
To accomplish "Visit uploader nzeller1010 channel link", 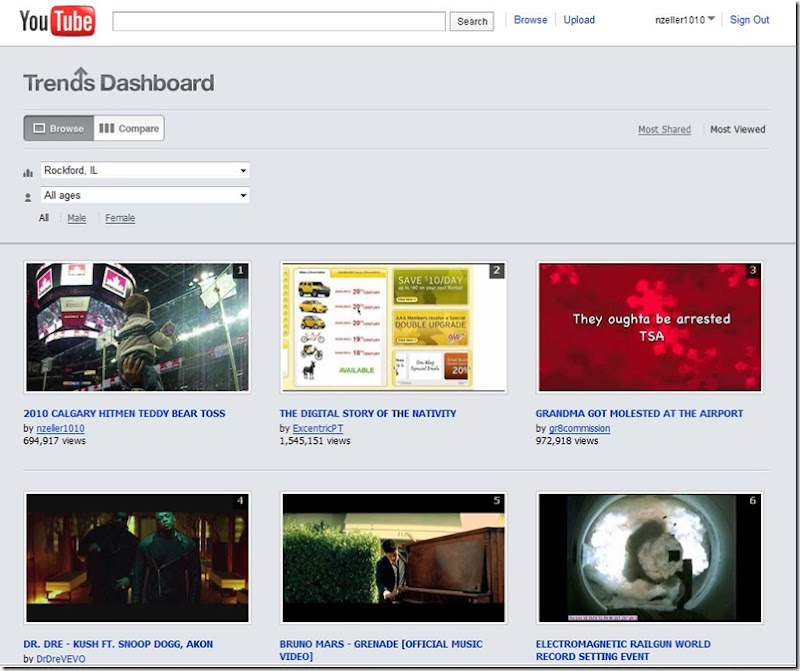I will (x=60, y=429).
